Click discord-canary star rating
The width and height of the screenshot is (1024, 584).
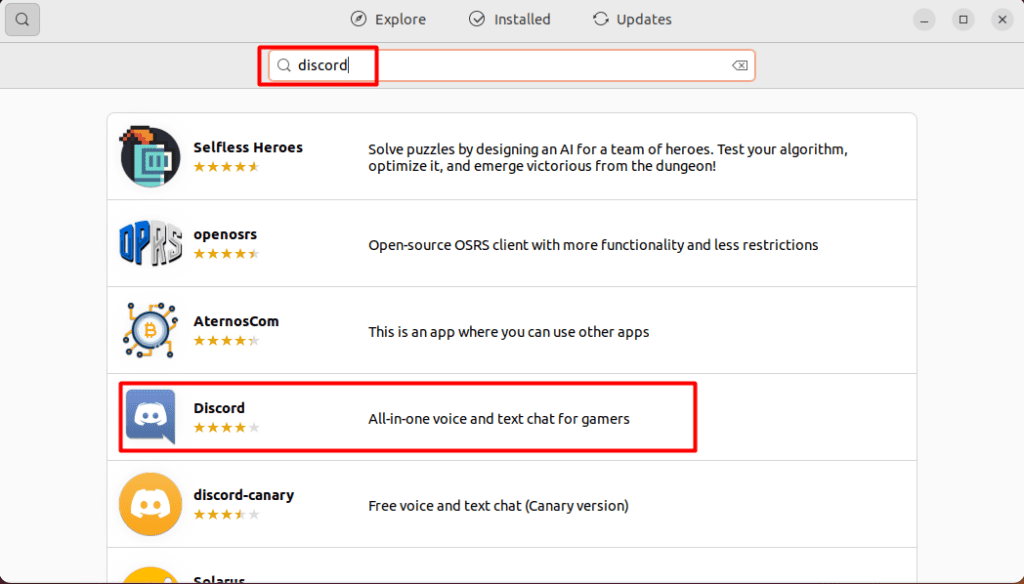[x=227, y=515]
